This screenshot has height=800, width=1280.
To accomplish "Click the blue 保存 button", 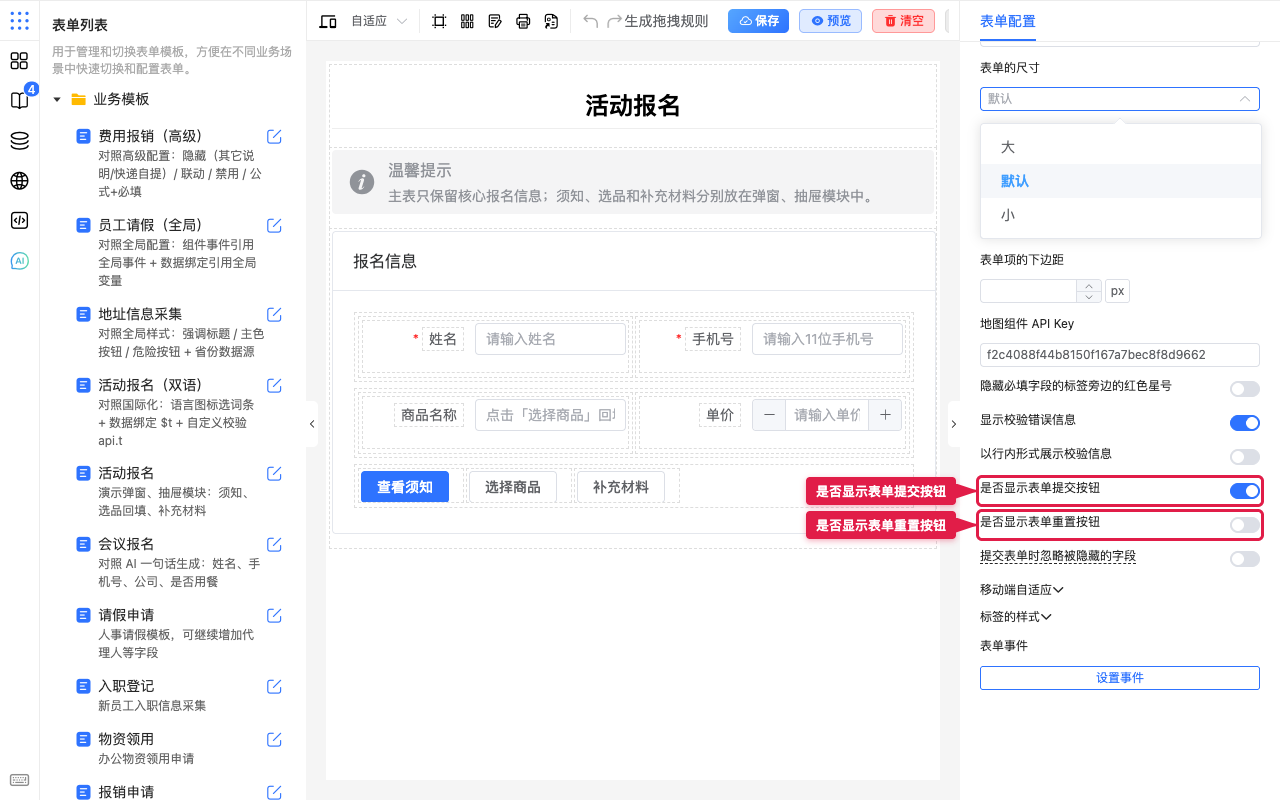I will (758, 21).
